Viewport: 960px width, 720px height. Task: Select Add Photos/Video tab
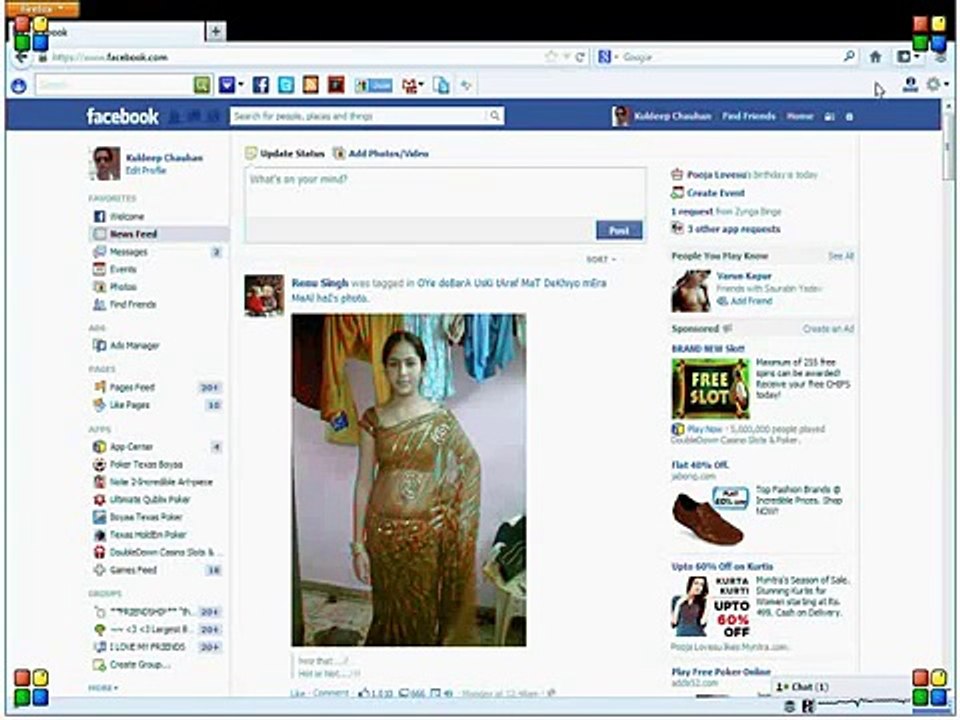[x=381, y=153]
